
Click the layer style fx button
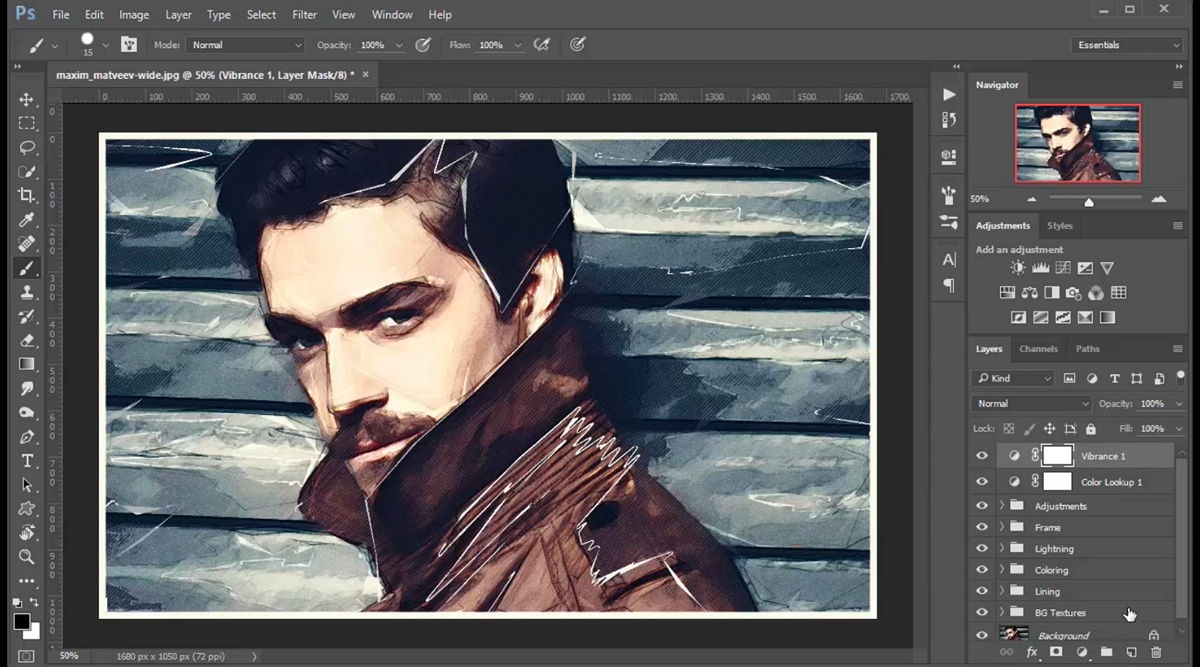[1032, 652]
